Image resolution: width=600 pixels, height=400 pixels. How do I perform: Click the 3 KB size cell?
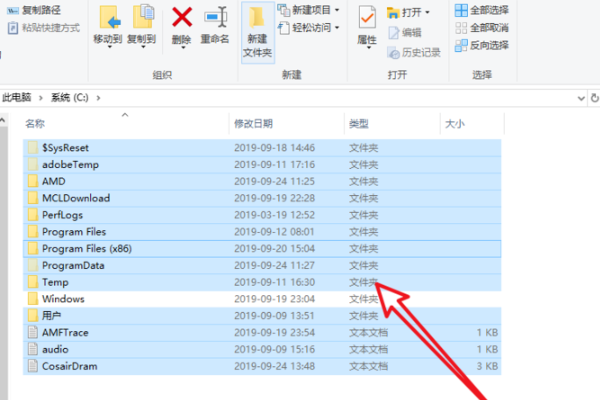487,366
